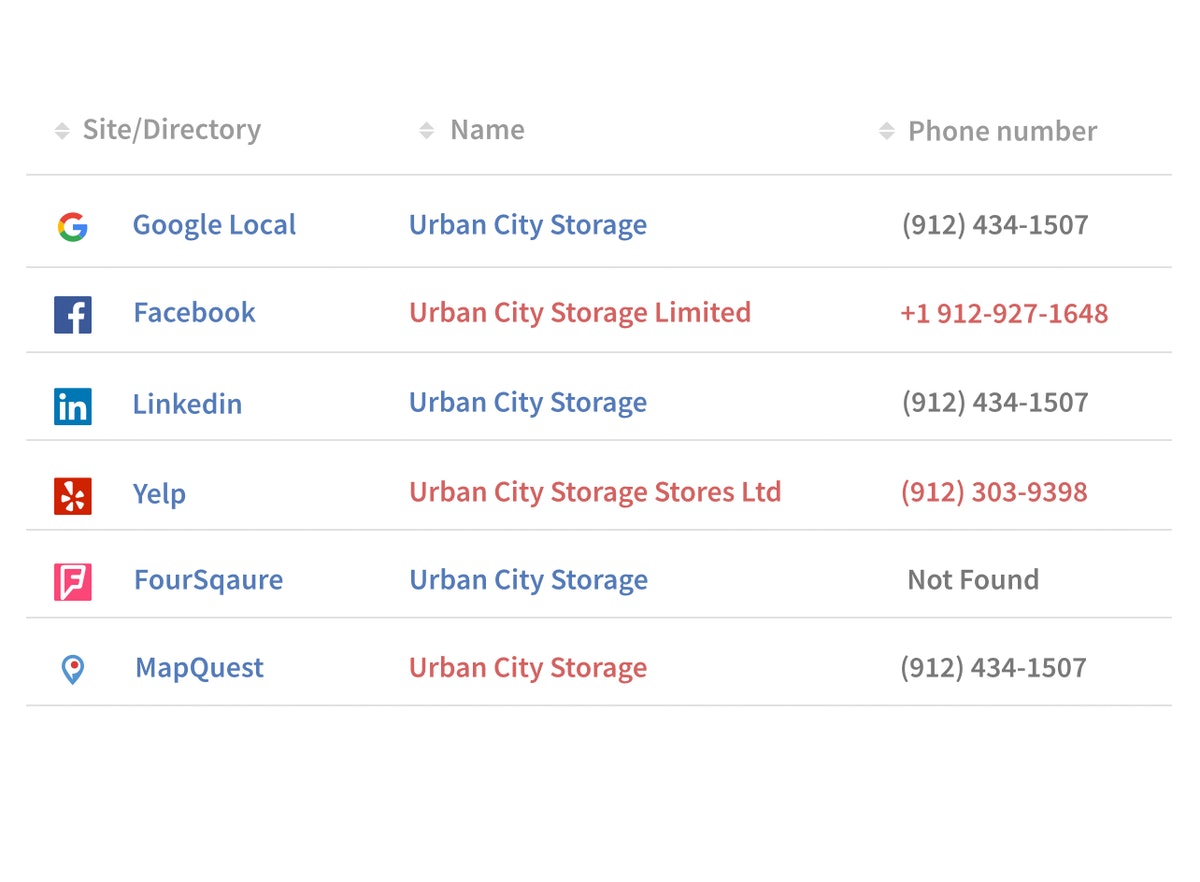Sort by Phone number column arrows
Screen dimensions: 1200x882
tap(886, 132)
